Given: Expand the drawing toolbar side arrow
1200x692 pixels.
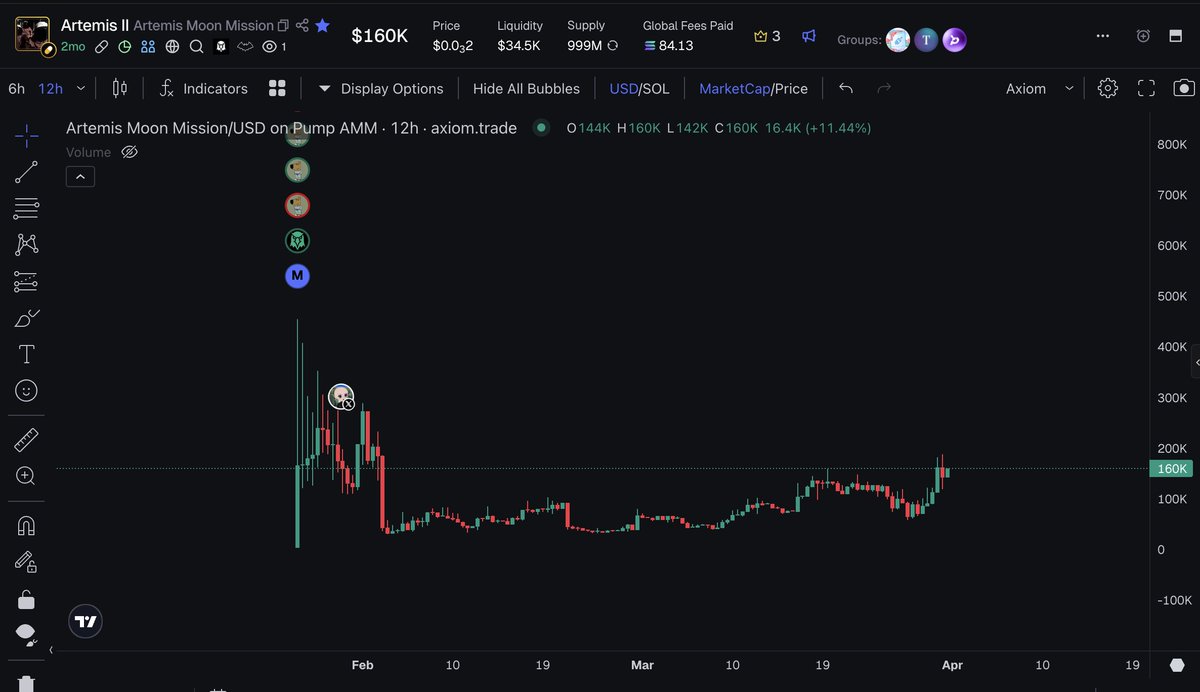Looking at the screenshot, I should pyautogui.click(x=51, y=650).
